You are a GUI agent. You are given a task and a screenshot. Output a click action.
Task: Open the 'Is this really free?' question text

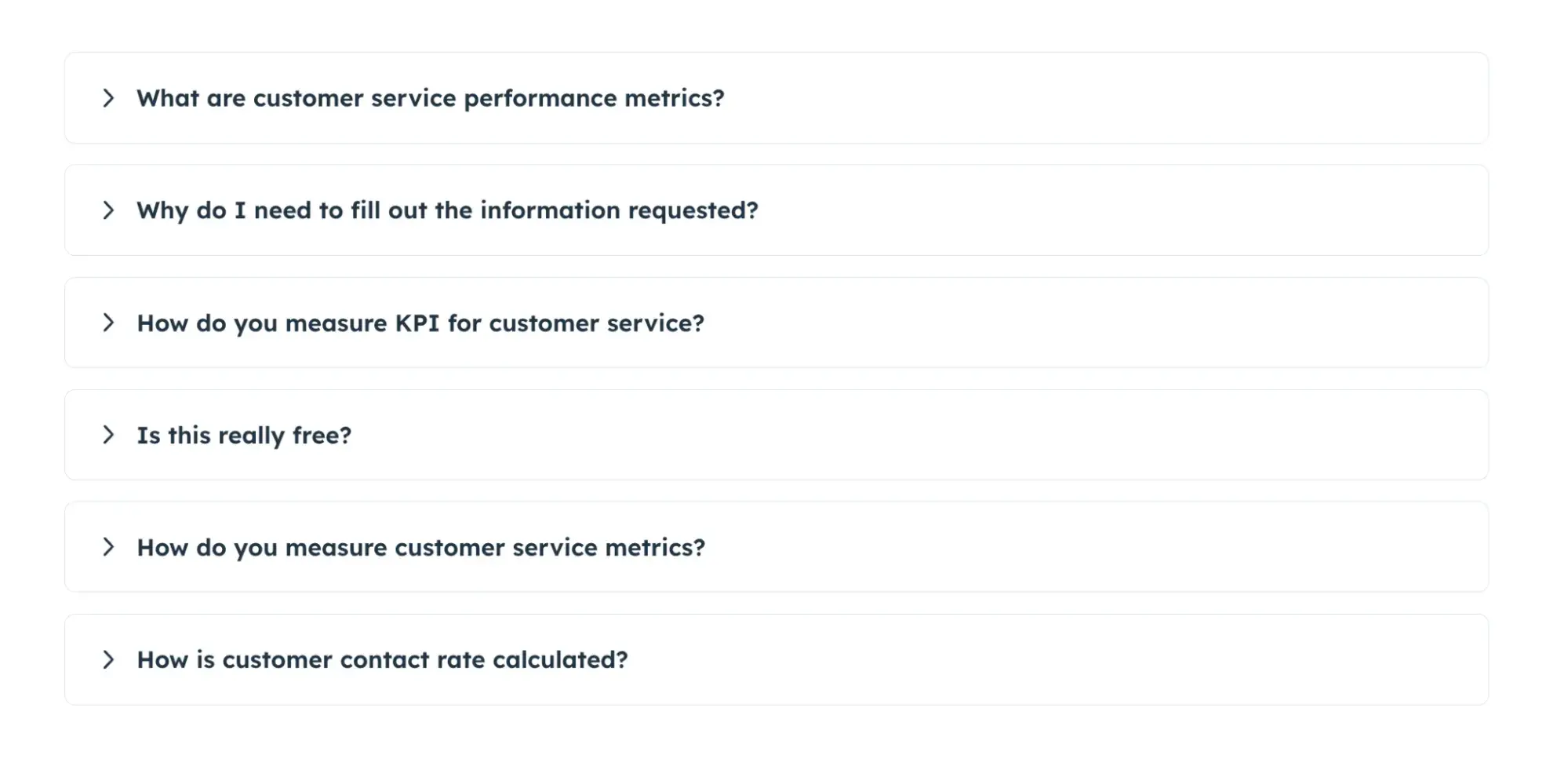244,435
